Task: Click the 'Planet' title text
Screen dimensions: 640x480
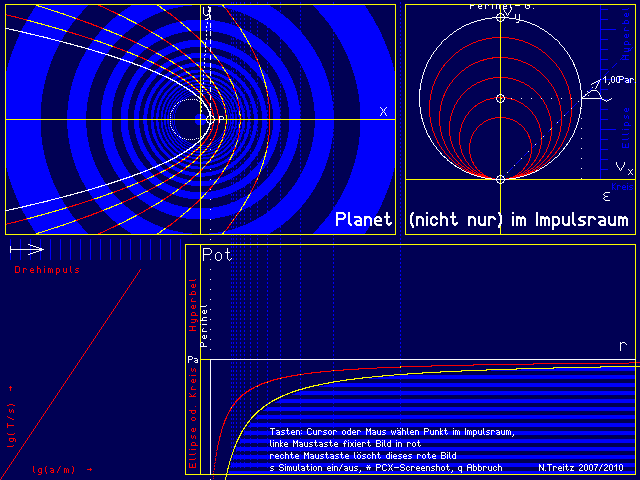Action: pos(363,219)
